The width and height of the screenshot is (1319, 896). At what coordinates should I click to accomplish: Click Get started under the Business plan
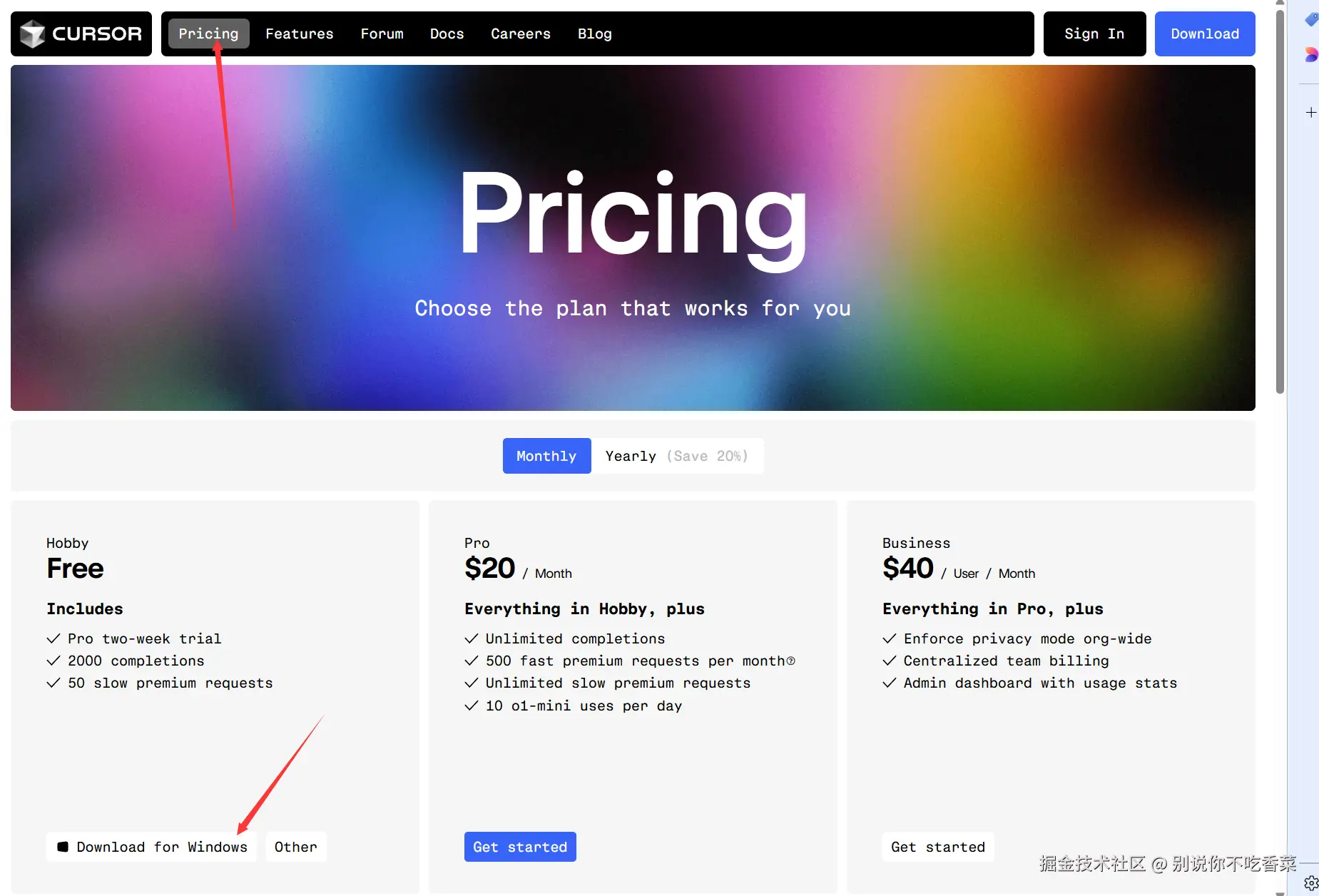[937, 847]
